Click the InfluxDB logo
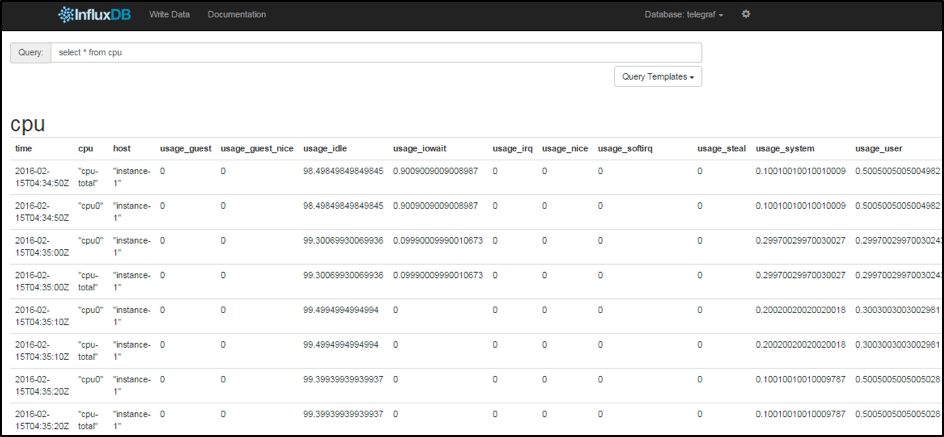The width and height of the screenshot is (944, 437). (97, 15)
